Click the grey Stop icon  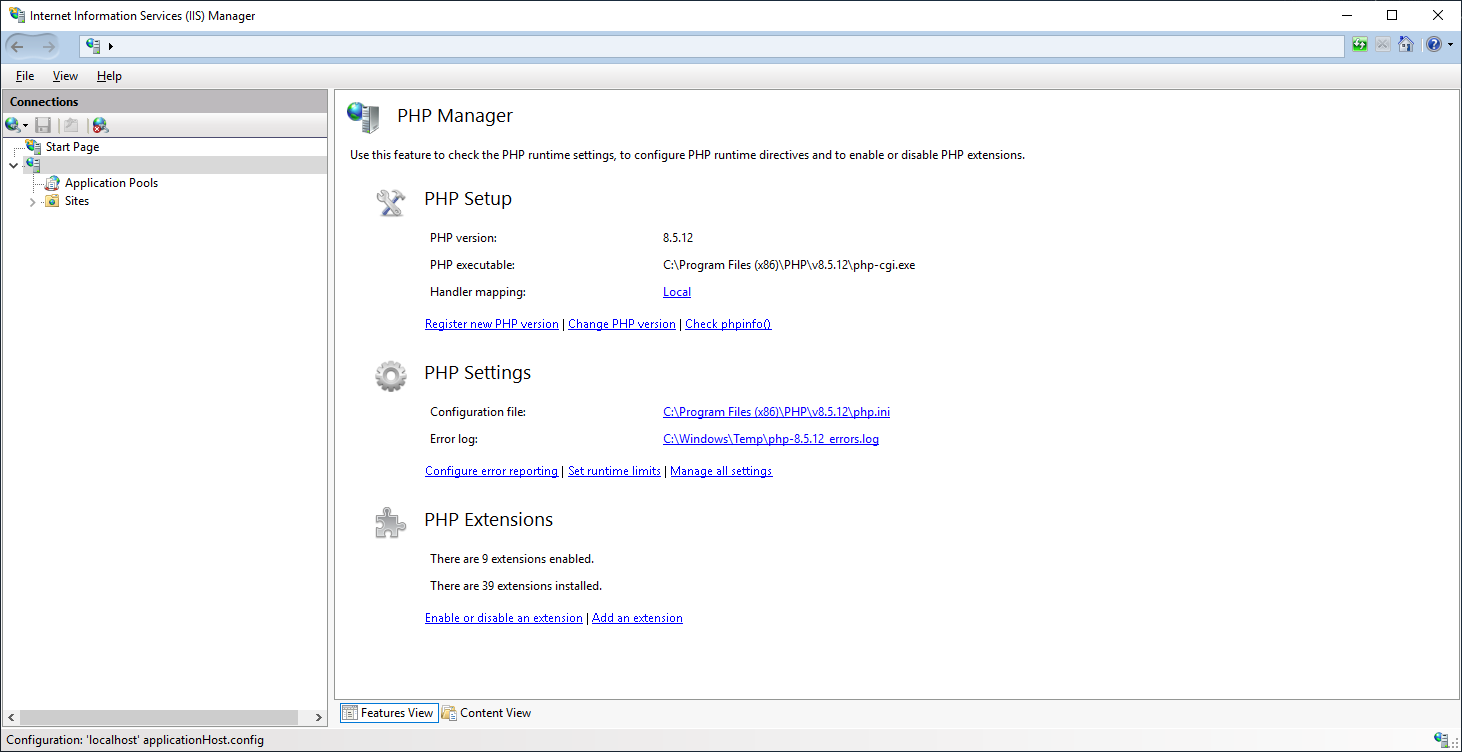[x=1383, y=45]
